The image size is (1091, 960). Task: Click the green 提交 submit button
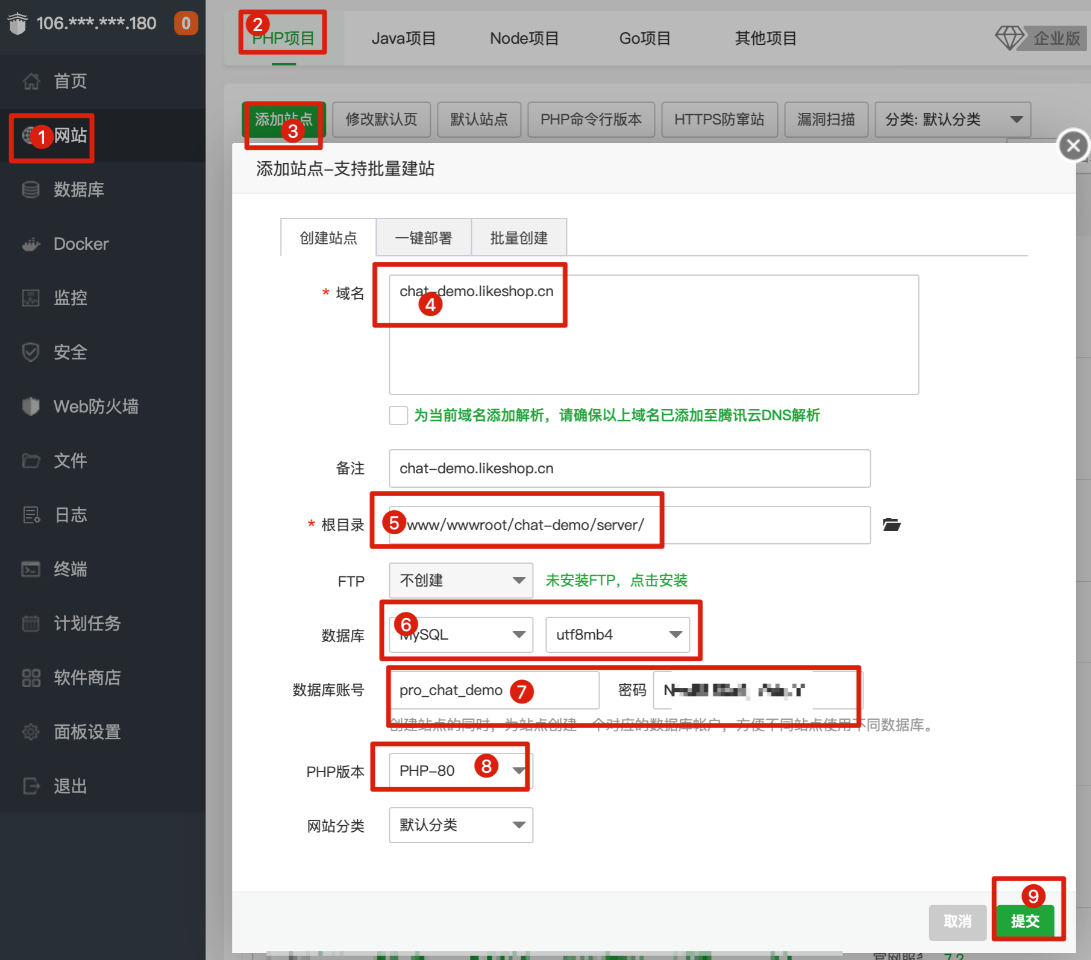pyautogui.click(x=1025, y=921)
